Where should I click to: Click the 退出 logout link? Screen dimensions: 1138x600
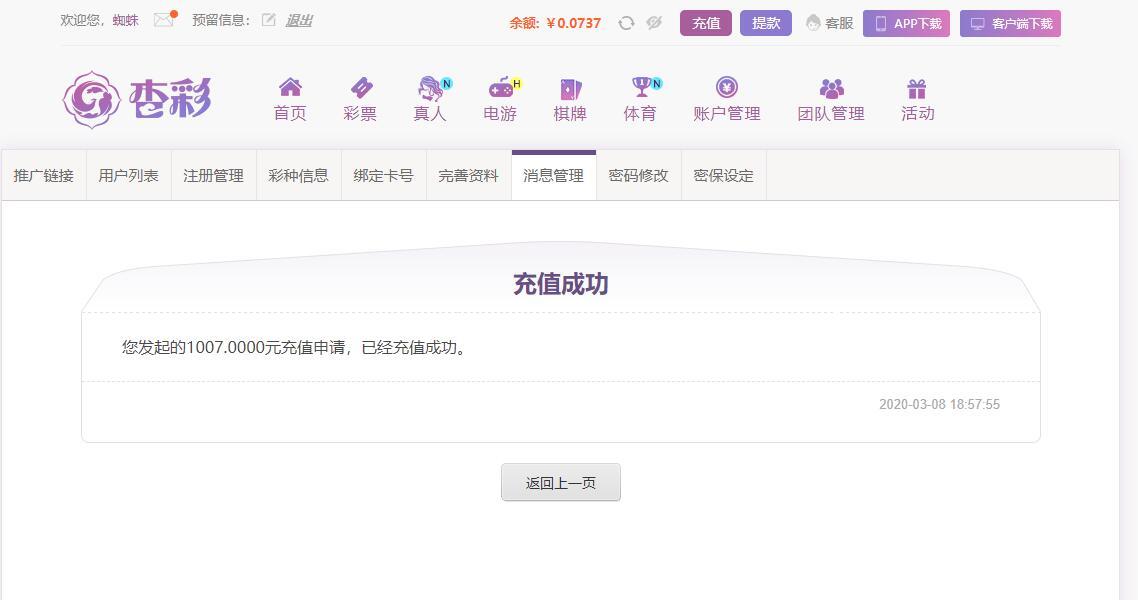298,20
